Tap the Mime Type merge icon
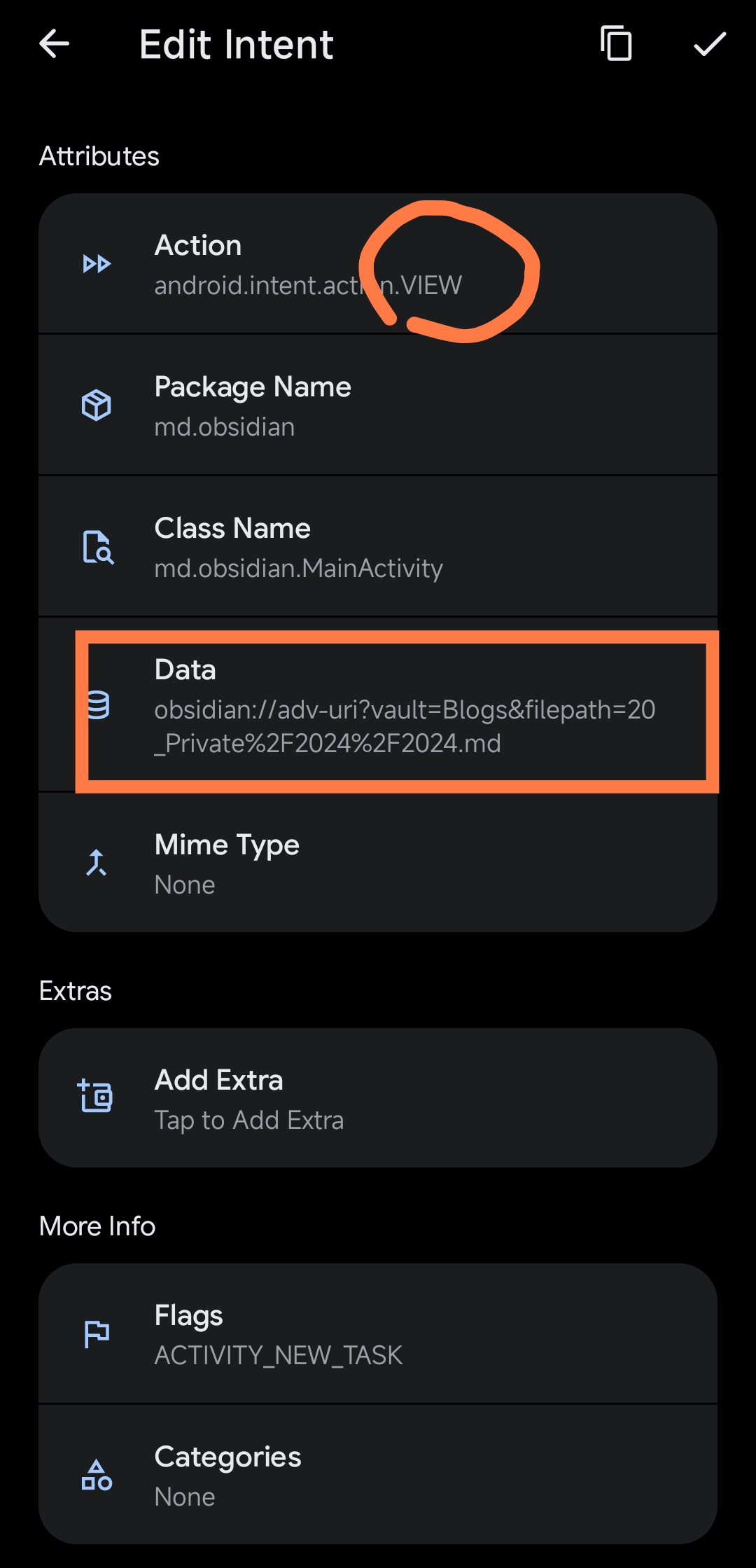Image resolution: width=756 pixels, height=1568 pixels. (x=97, y=863)
